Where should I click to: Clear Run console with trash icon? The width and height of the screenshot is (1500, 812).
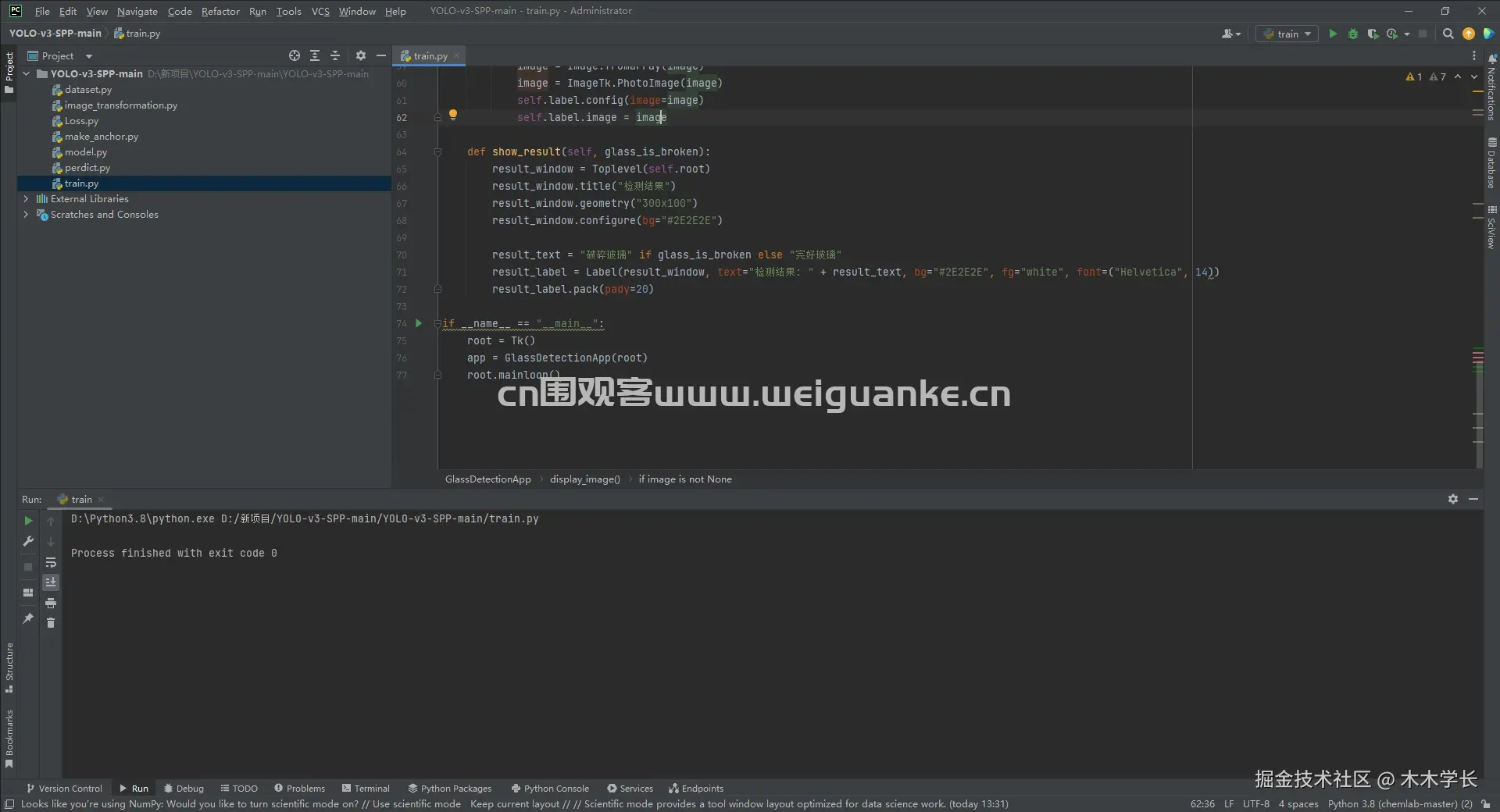51,622
